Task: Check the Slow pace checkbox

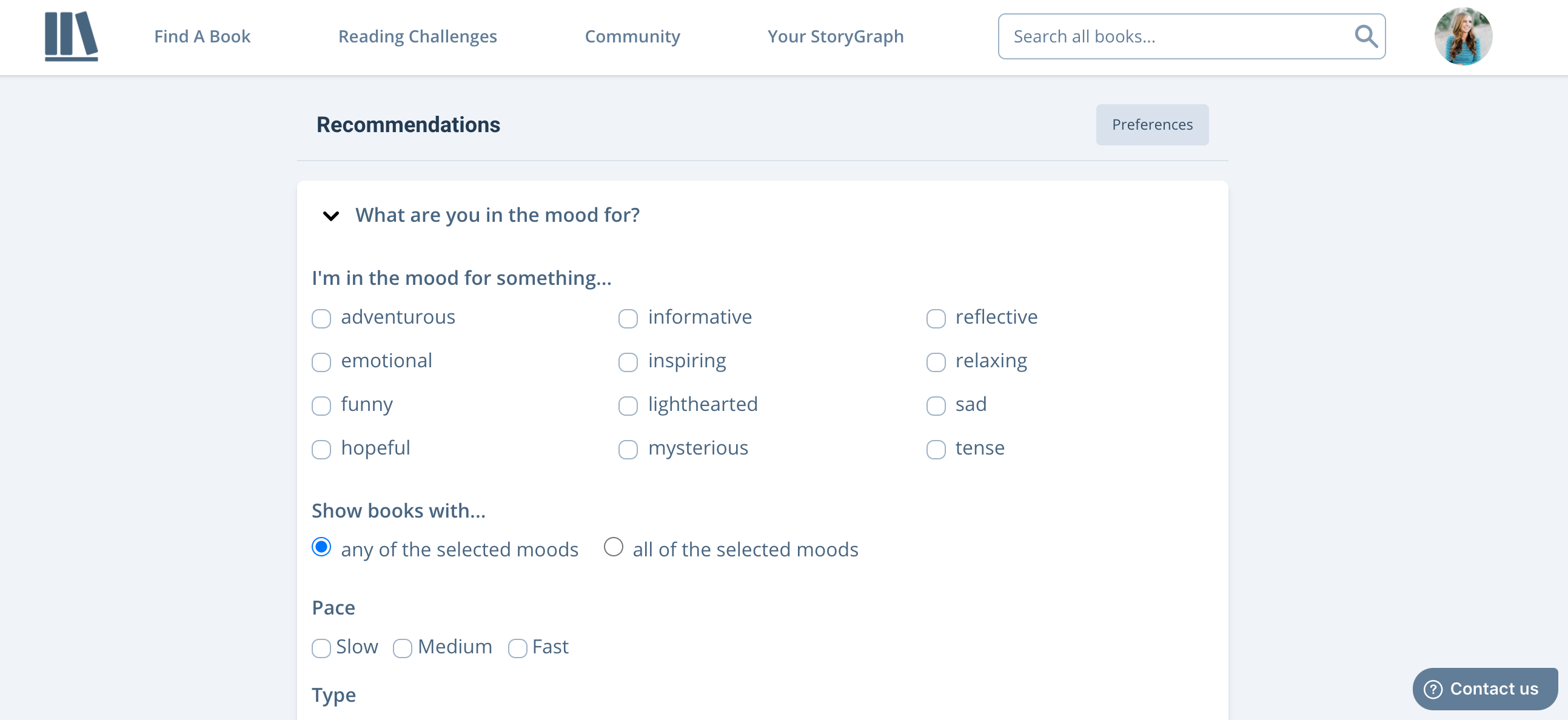Action: coord(321,648)
